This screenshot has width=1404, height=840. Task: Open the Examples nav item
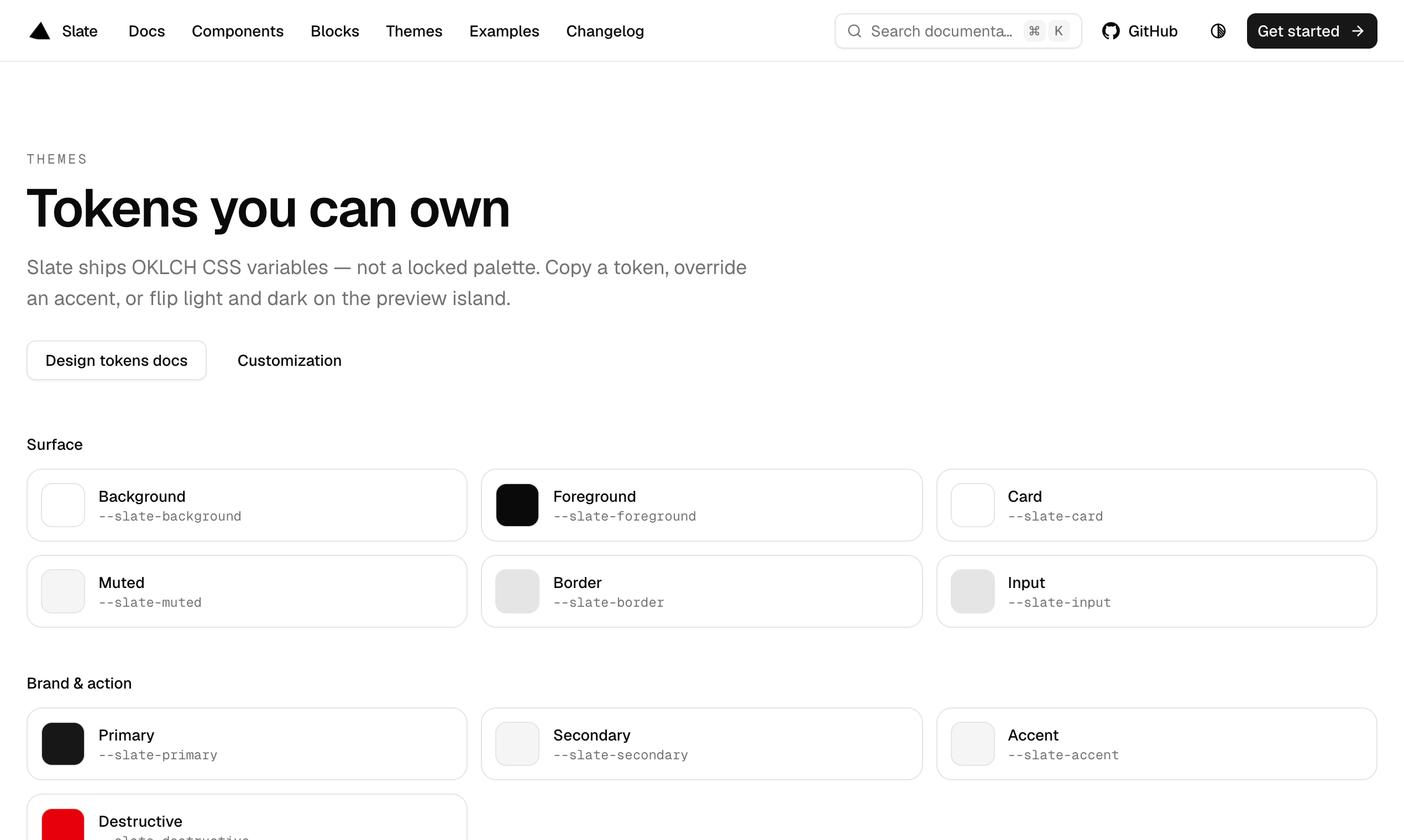504,31
